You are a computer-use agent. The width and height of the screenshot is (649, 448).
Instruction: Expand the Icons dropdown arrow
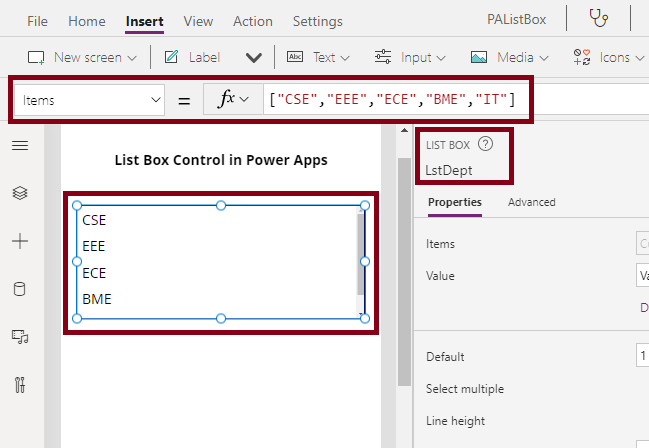pos(640,58)
